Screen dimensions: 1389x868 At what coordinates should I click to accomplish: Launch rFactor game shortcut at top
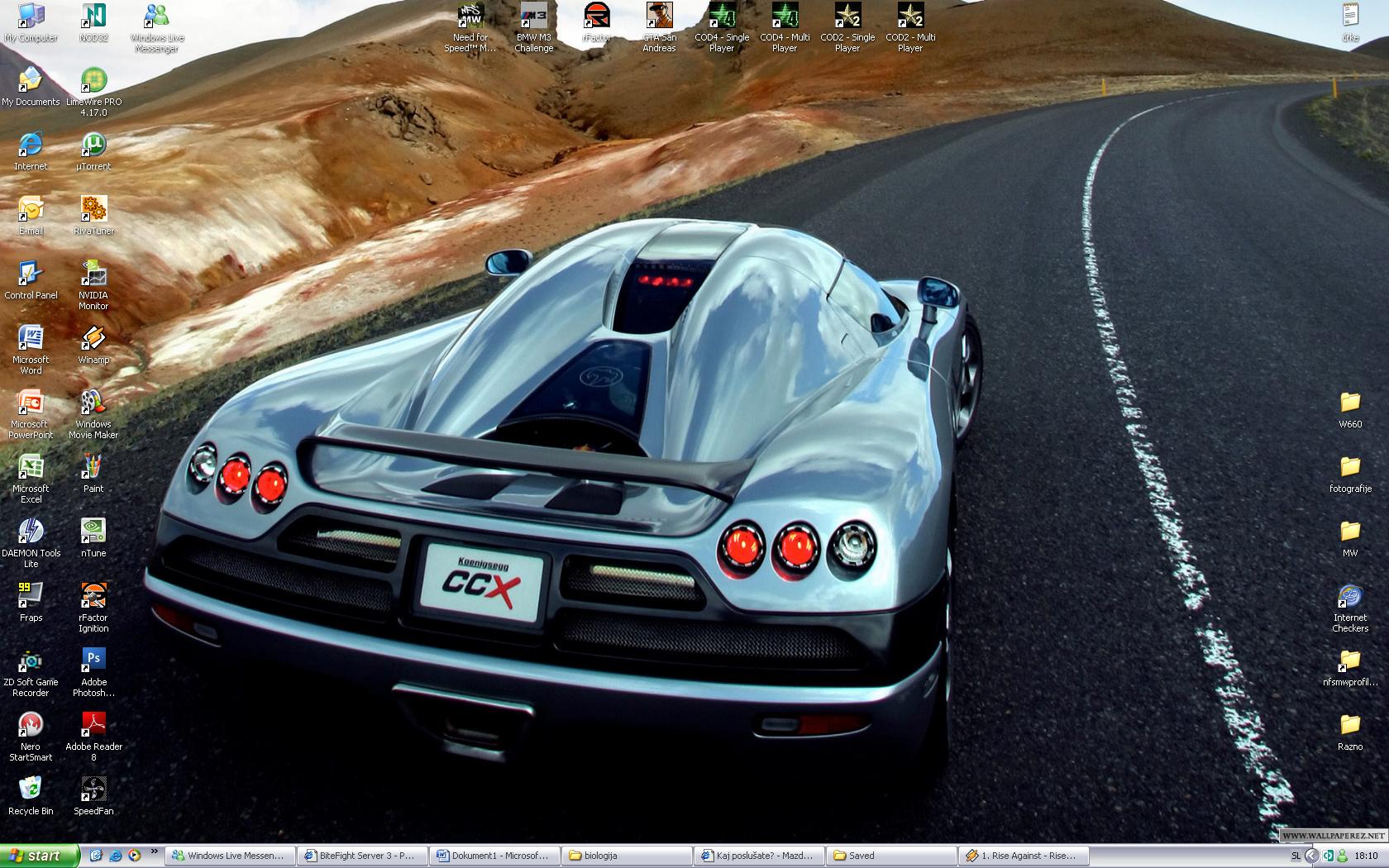(x=596, y=22)
